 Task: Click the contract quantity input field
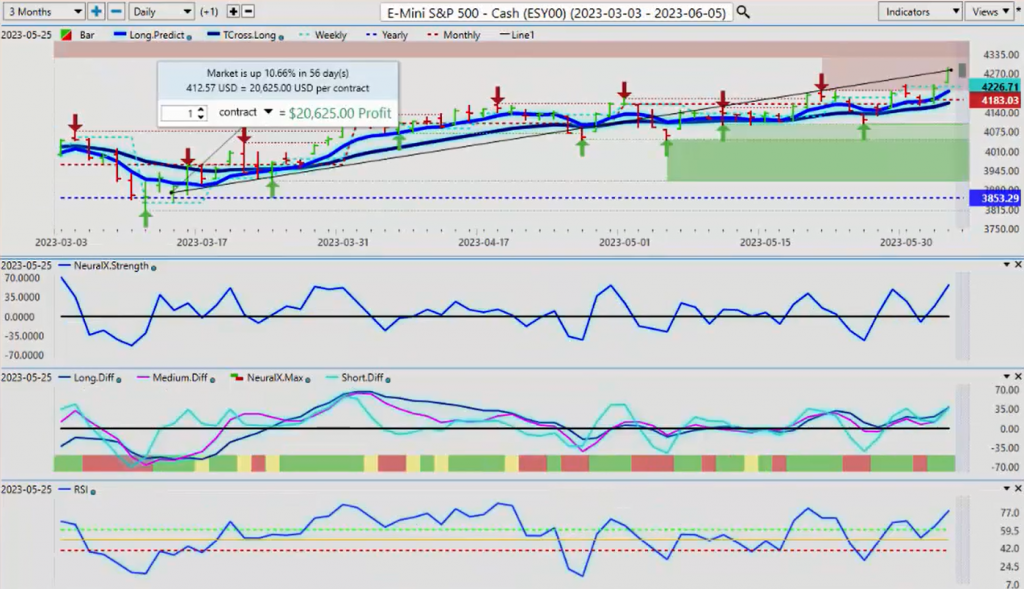click(179, 113)
